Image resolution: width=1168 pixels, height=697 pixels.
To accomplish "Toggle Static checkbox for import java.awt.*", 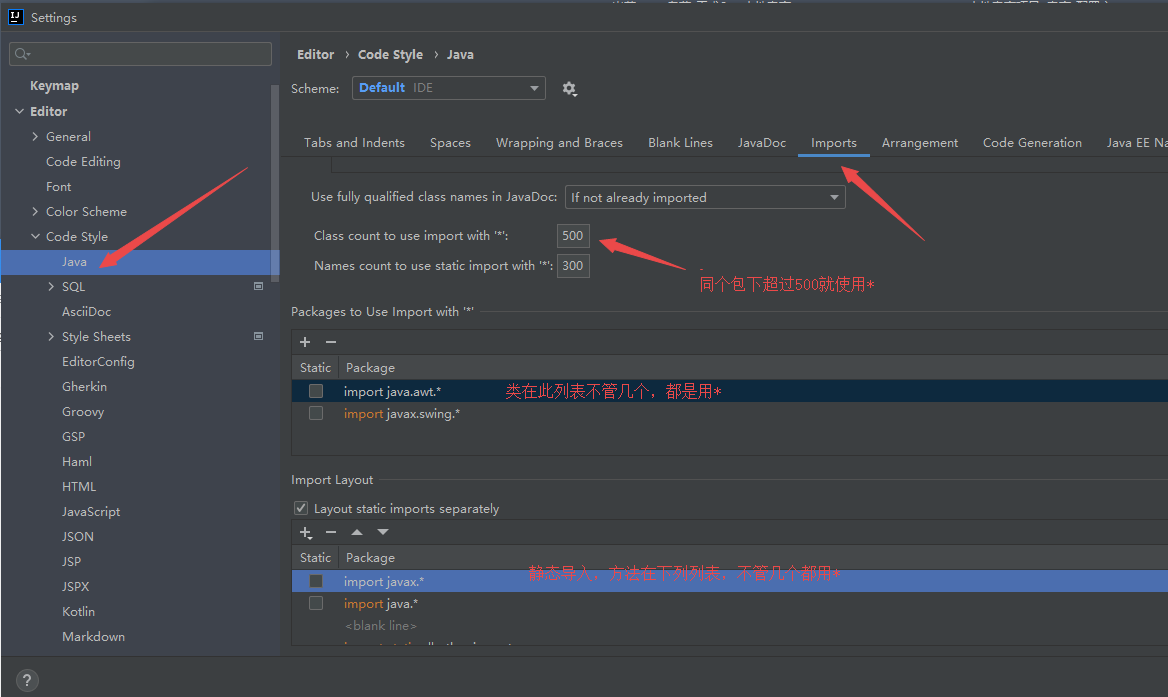I will 316,391.
